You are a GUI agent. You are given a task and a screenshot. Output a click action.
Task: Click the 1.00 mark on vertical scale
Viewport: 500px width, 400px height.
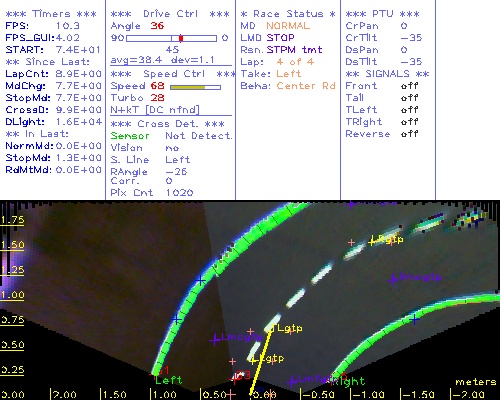pyautogui.click(x=12, y=295)
